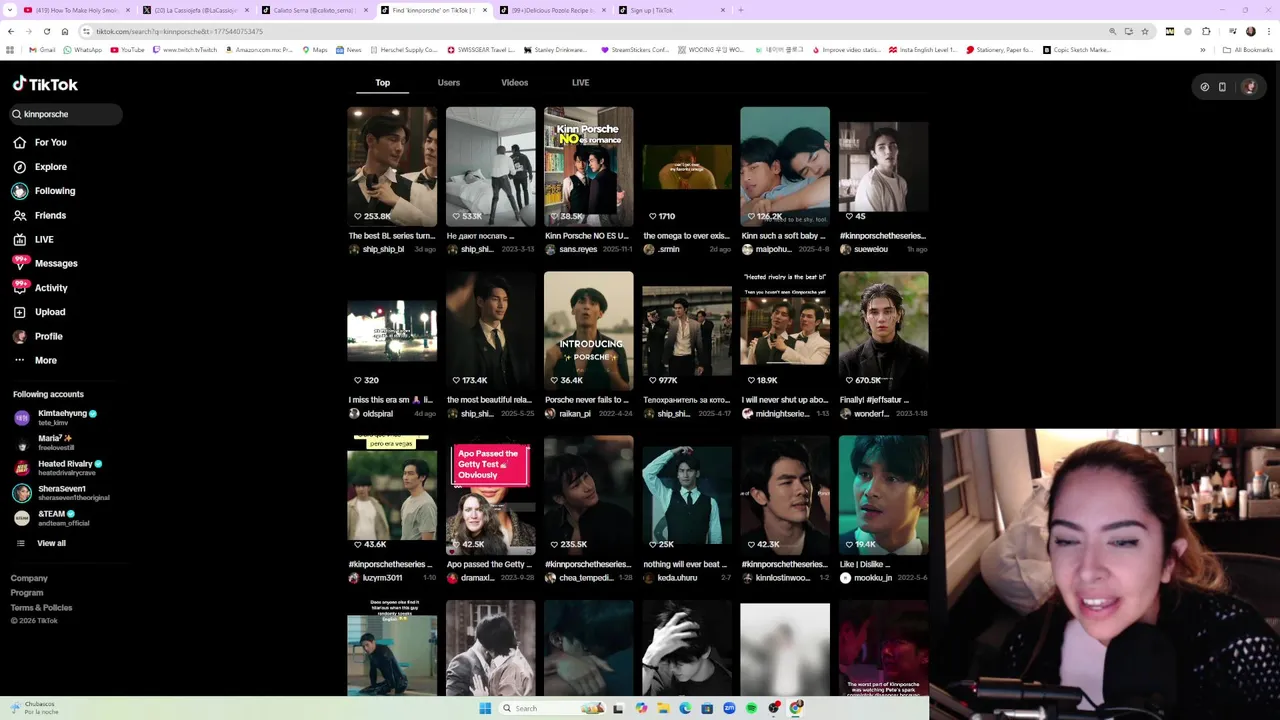Open the Friends page
This screenshot has height=720, width=1280.
click(x=40, y=215)
